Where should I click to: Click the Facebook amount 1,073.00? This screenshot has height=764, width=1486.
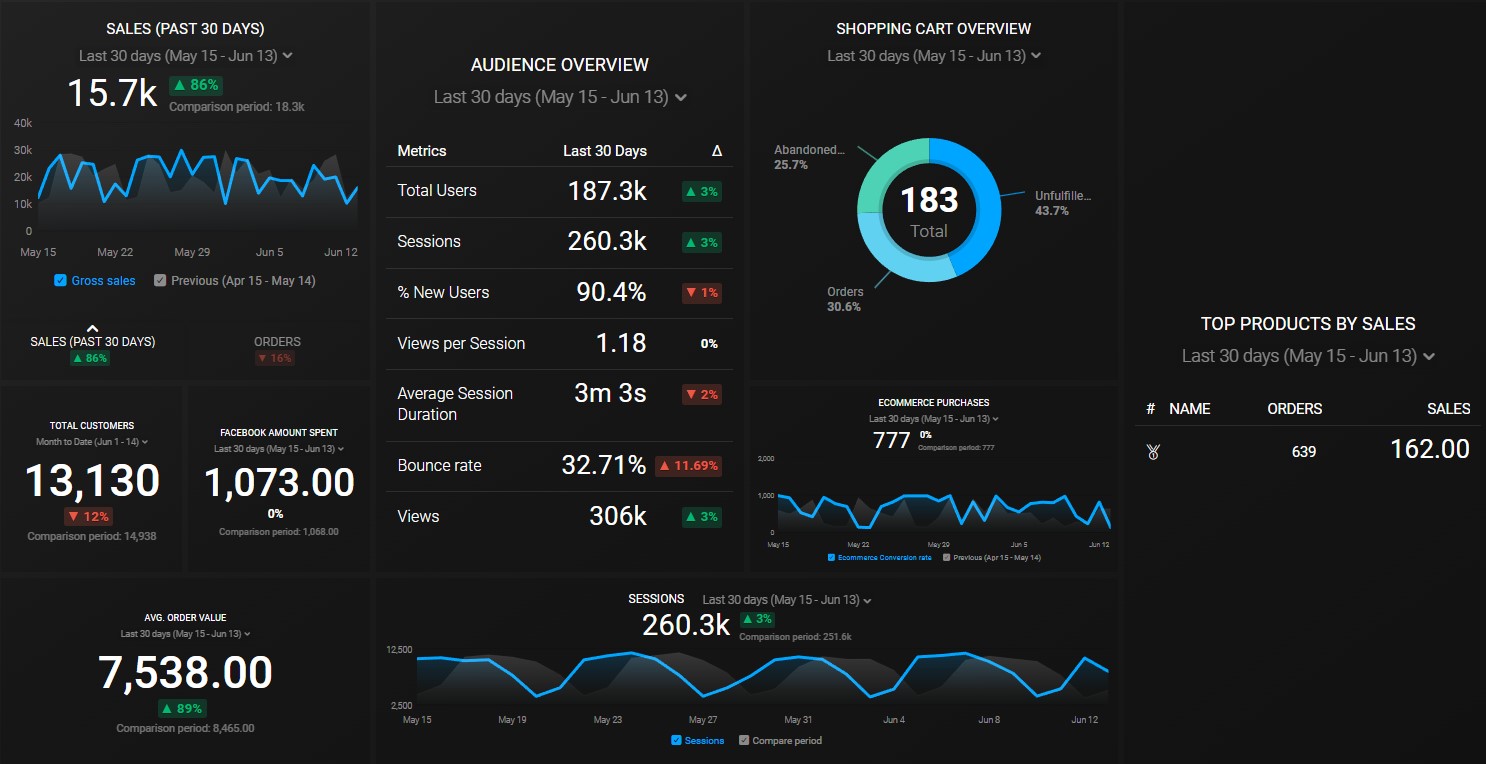pos(279,483)
